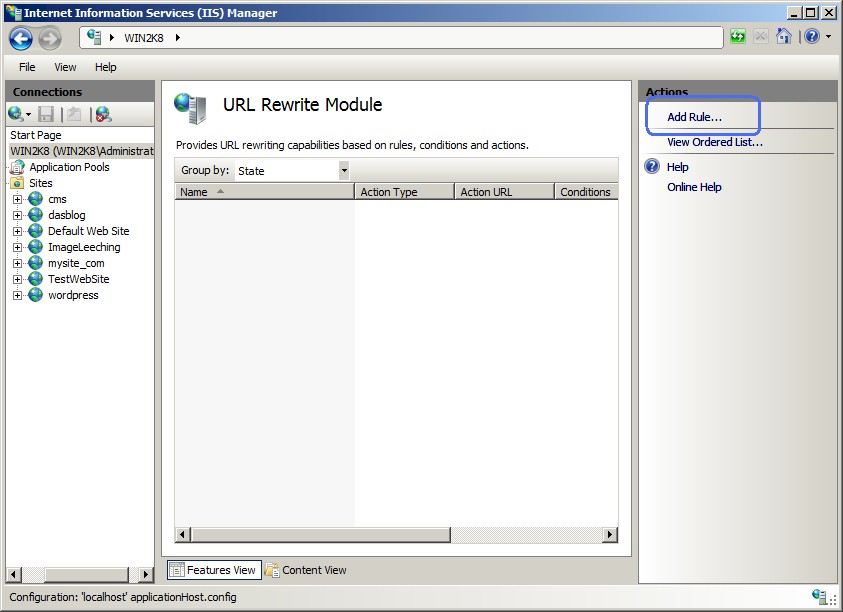
Task: Click arrow after WIN2K8 in address bar
Action: [177, 37]
